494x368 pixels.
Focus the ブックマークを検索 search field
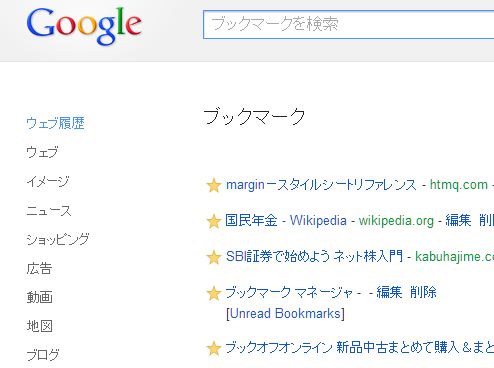pyautogui.click(x=349, y=24)
